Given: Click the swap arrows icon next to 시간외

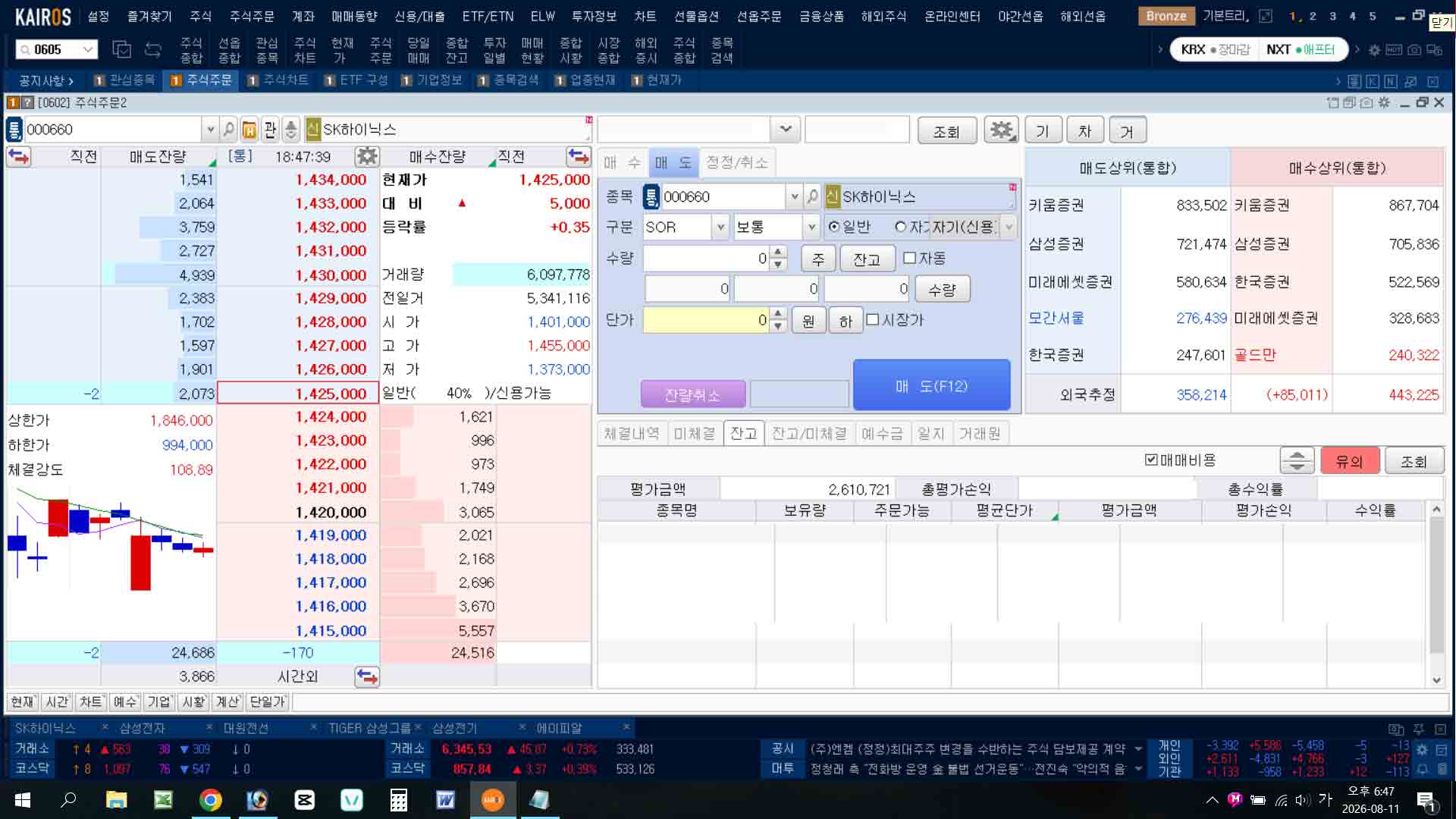Looking at the screenshot, I should click(x=367, y=676).
